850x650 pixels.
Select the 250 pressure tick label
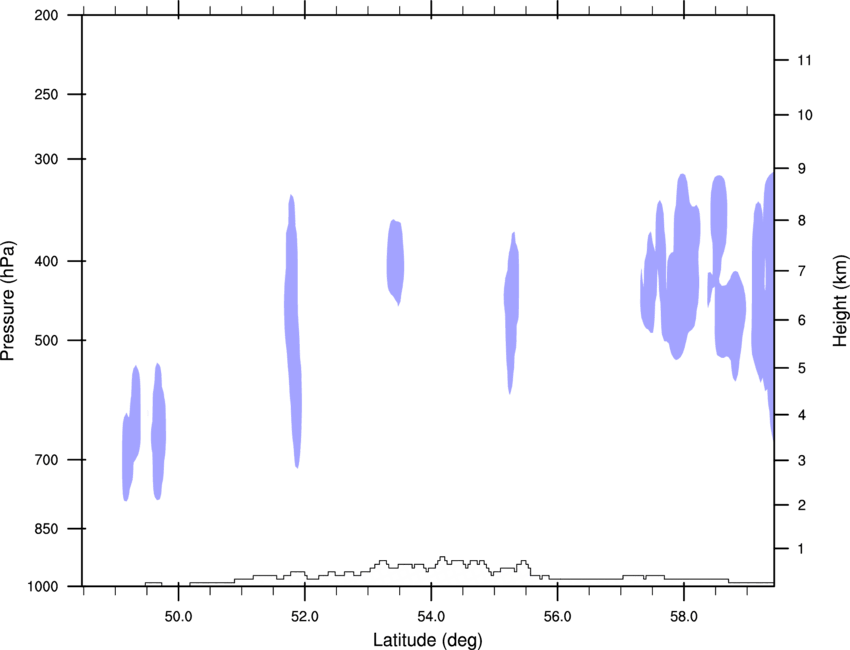click(x=46, y=94)
